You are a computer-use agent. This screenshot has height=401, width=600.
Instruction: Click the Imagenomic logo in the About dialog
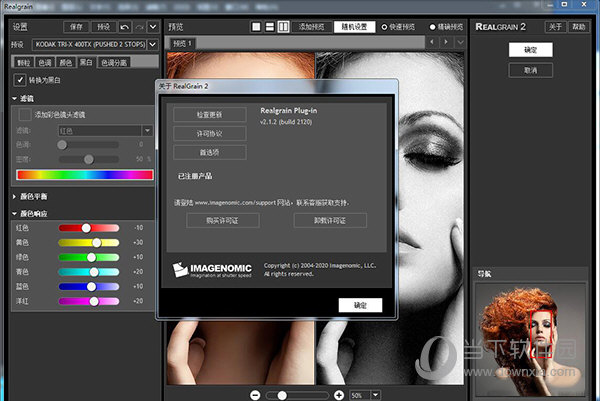(212, 270)
